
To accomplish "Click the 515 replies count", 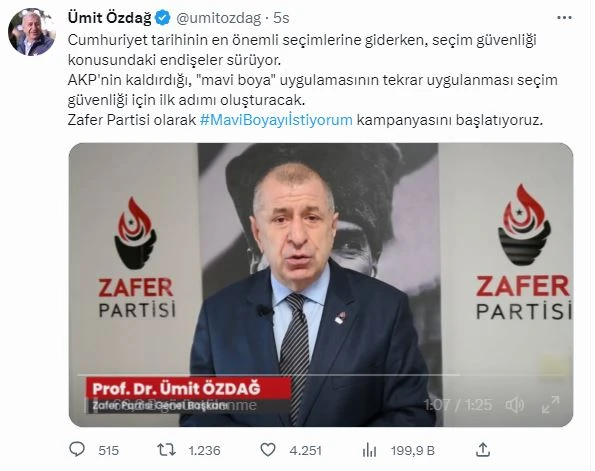I will coord(109,451).
